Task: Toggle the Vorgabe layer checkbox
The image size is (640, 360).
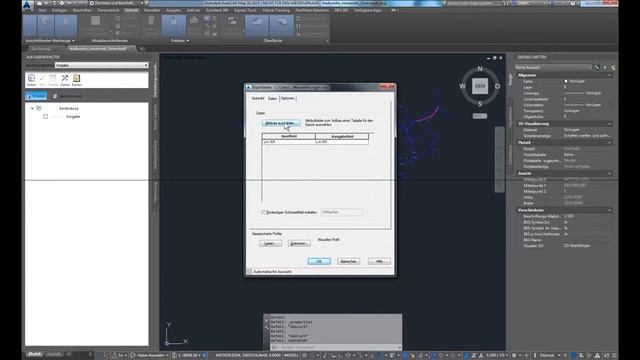Action: 46,117
